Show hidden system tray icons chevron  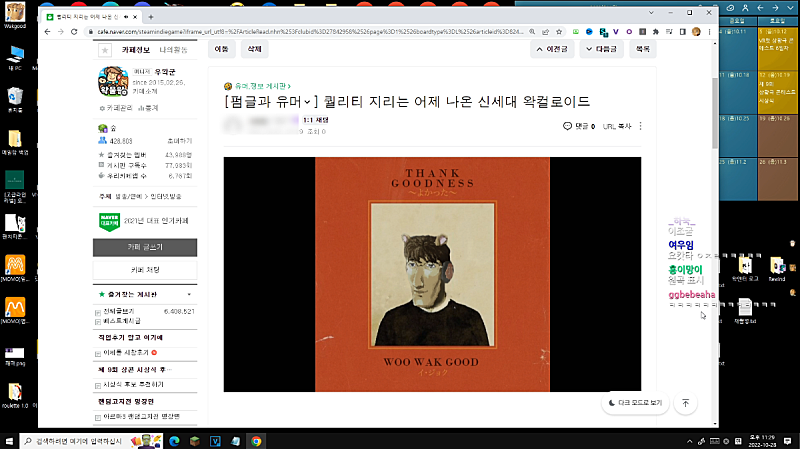tap(689, 441)
